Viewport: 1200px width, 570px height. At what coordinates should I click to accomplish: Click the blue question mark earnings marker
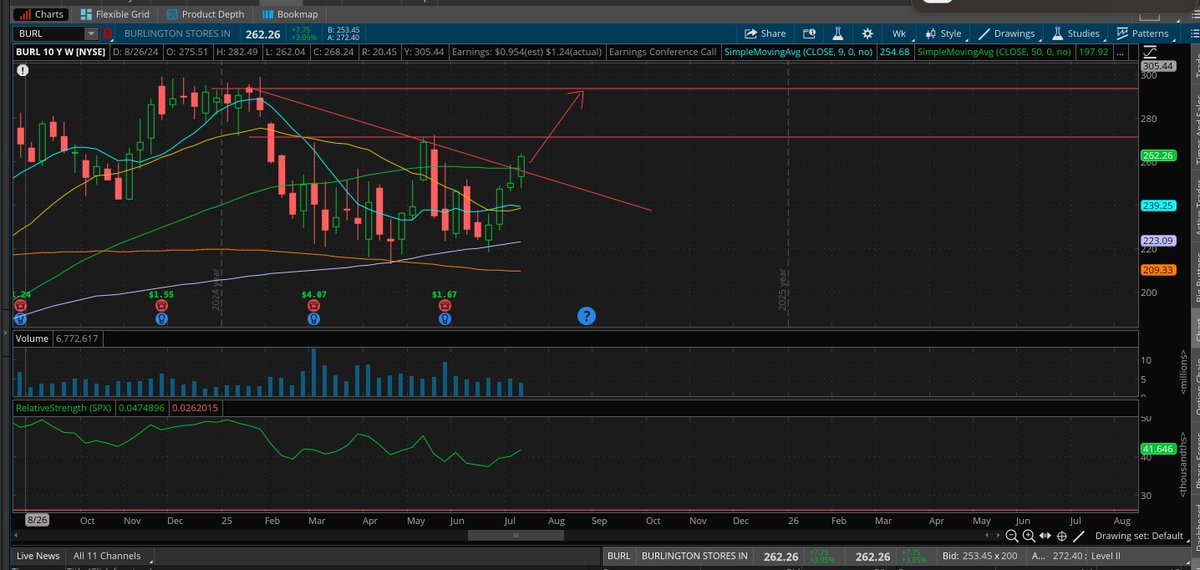point(587,316)
